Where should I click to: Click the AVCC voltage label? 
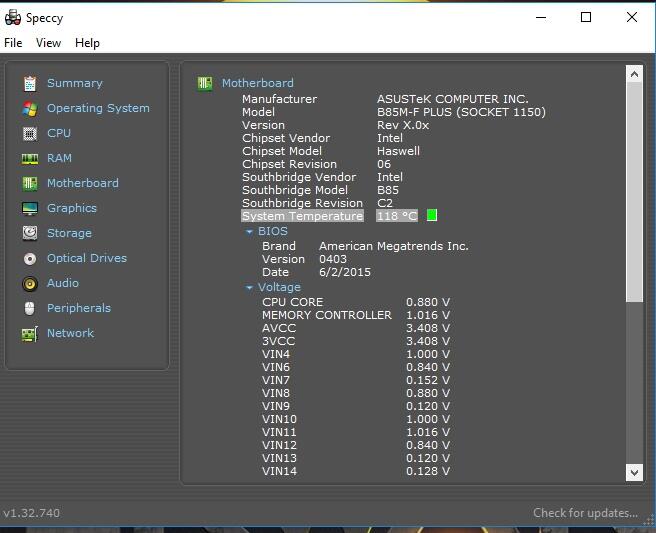point(279,328)
